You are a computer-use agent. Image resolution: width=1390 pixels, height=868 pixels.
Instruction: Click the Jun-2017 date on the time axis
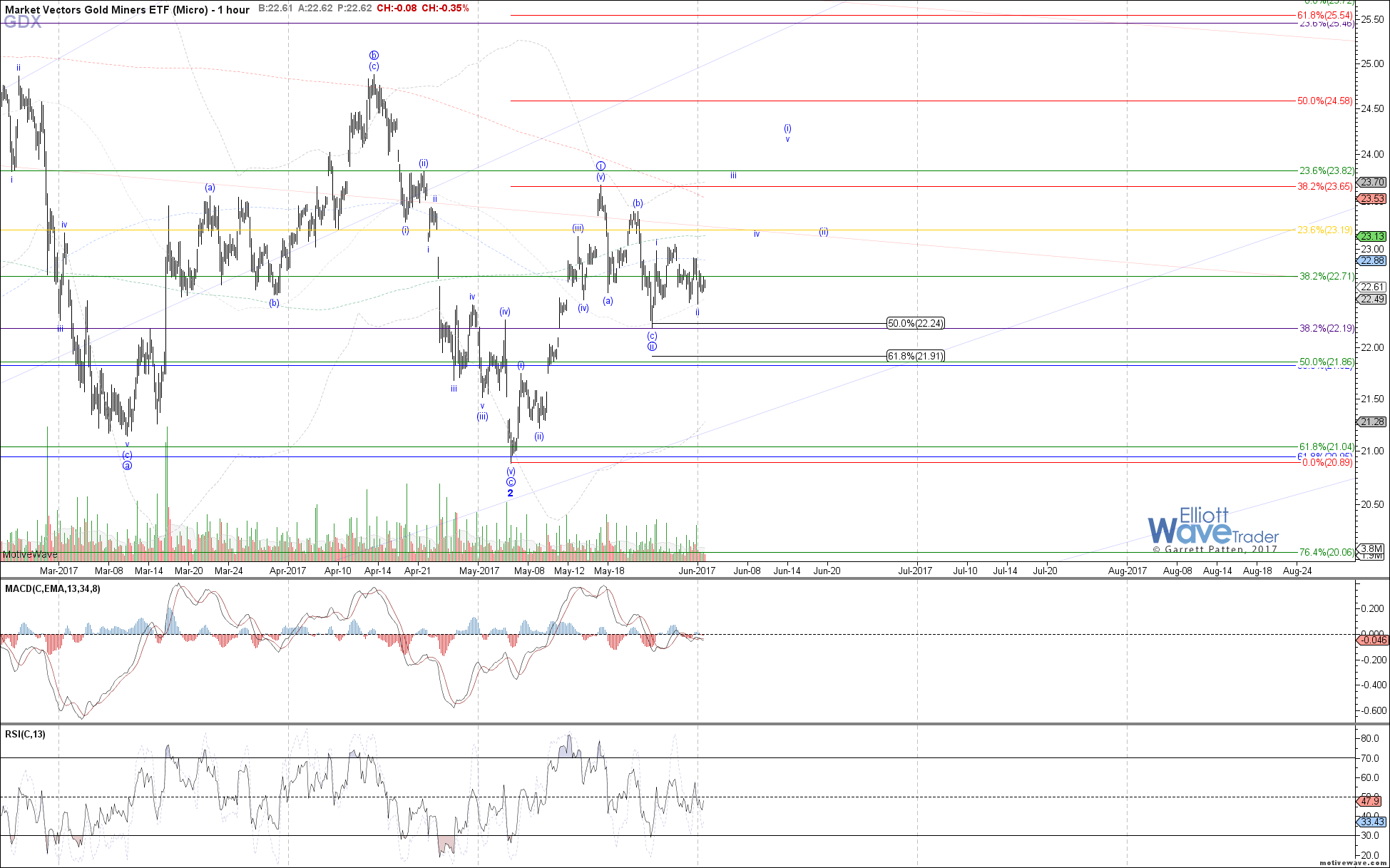point(697,571)
